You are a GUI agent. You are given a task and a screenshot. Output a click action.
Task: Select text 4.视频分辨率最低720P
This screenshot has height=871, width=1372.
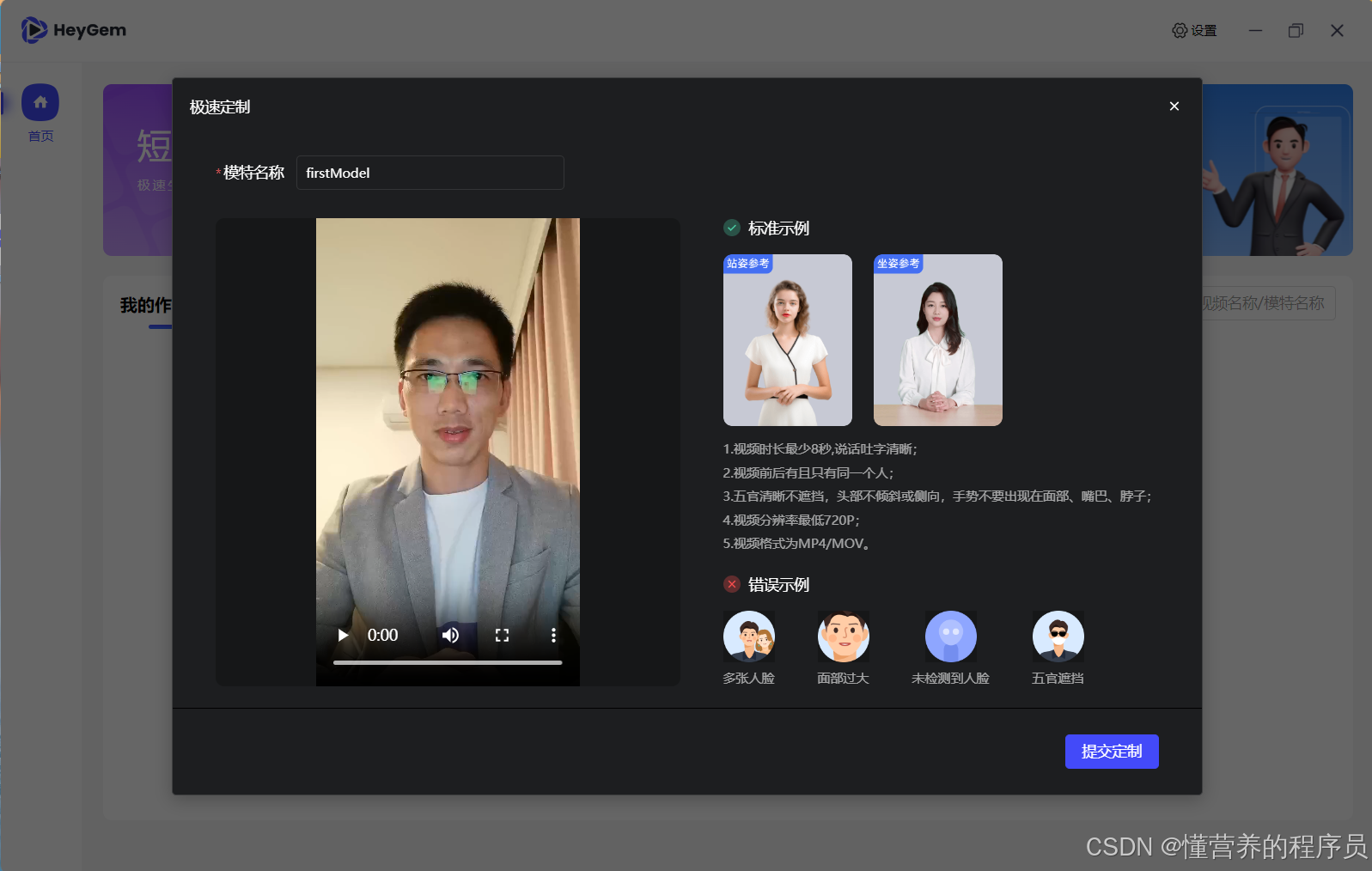pos(790,520)
